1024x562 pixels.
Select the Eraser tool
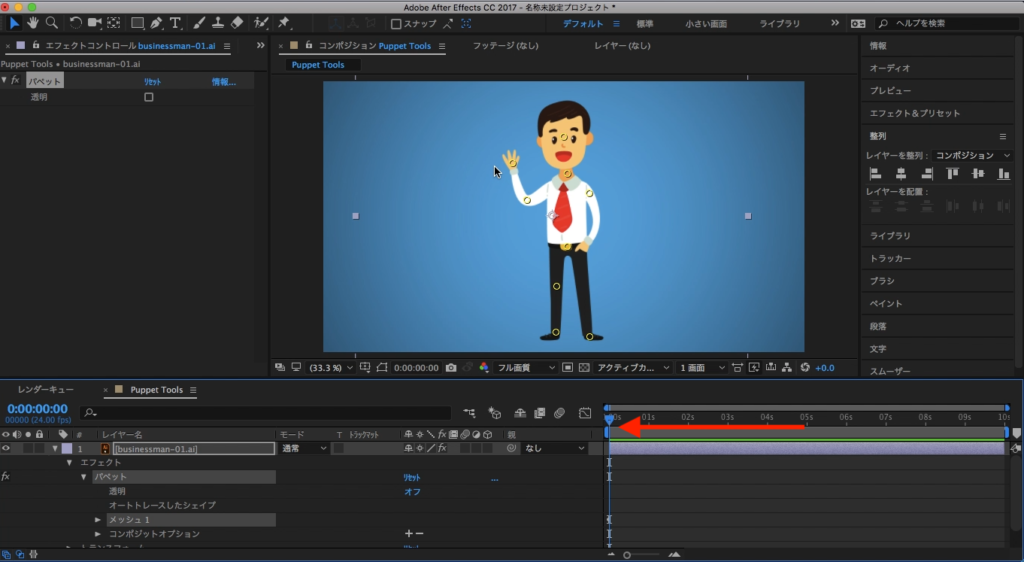click(x=237, y=22)
